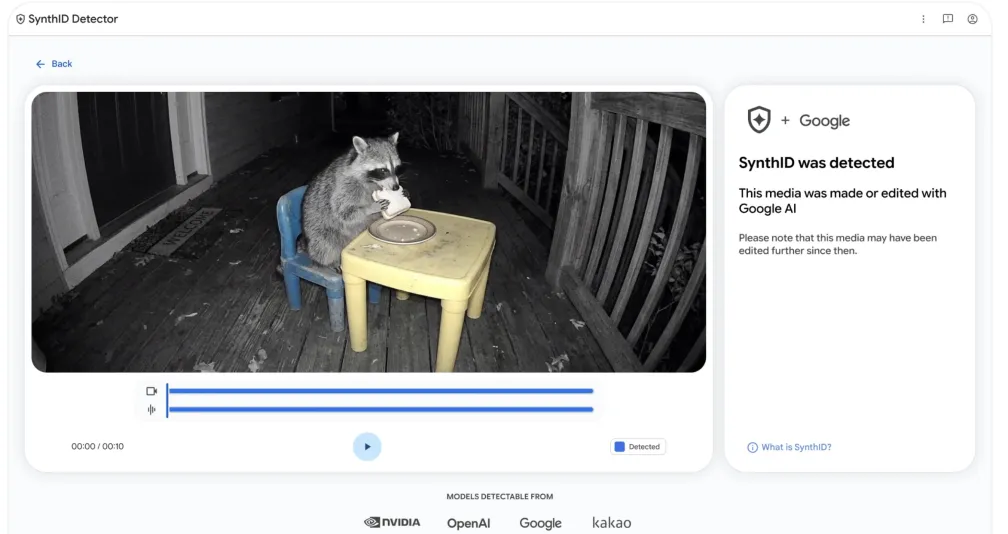Click the raccoon video preview
Image resolution: width=1008 pixels, height=534 pixels.
click(x=368, y=232)
